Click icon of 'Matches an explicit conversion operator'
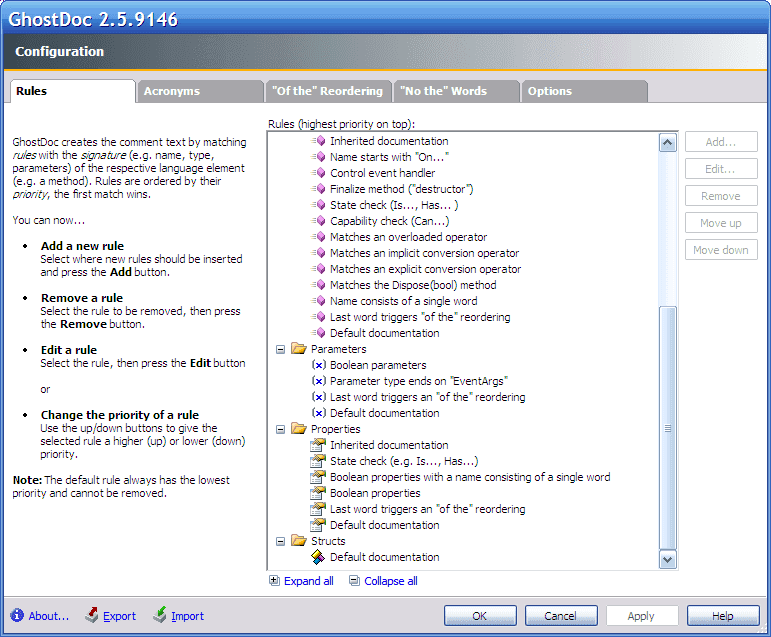 (319, 269)
